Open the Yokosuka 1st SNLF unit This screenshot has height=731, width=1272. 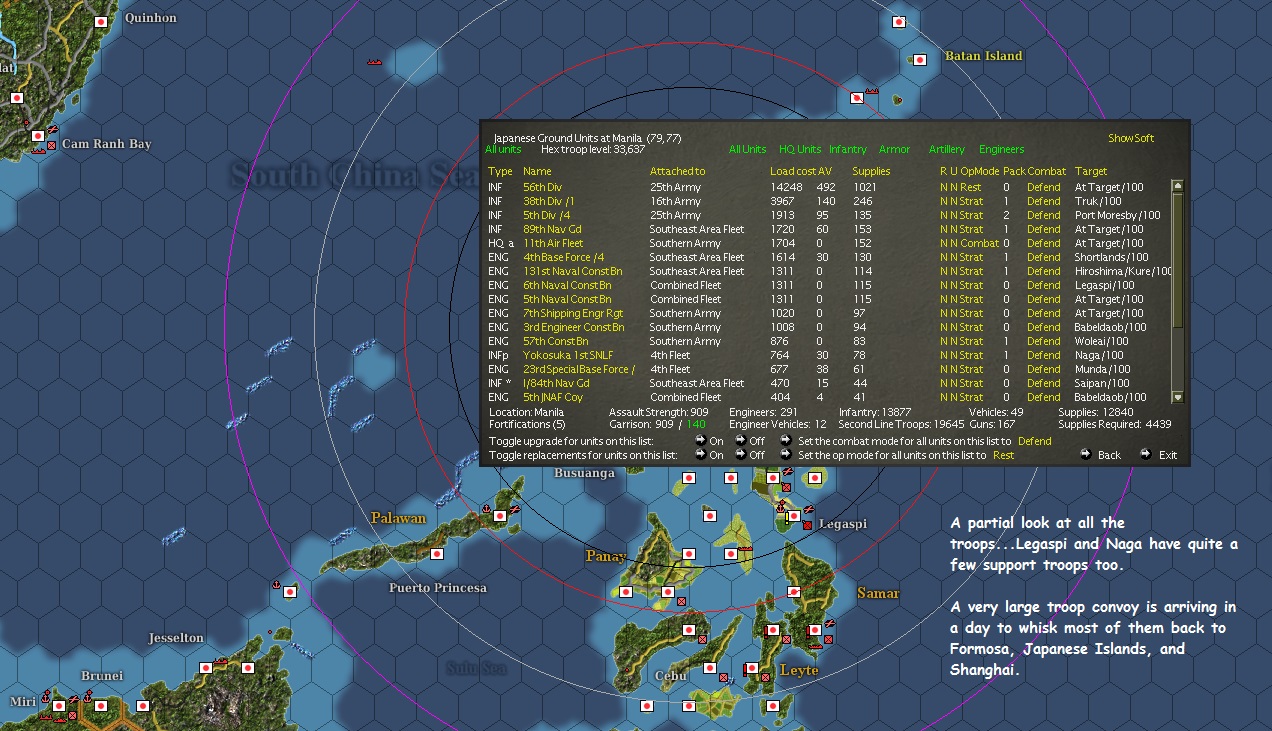[568, 355]
